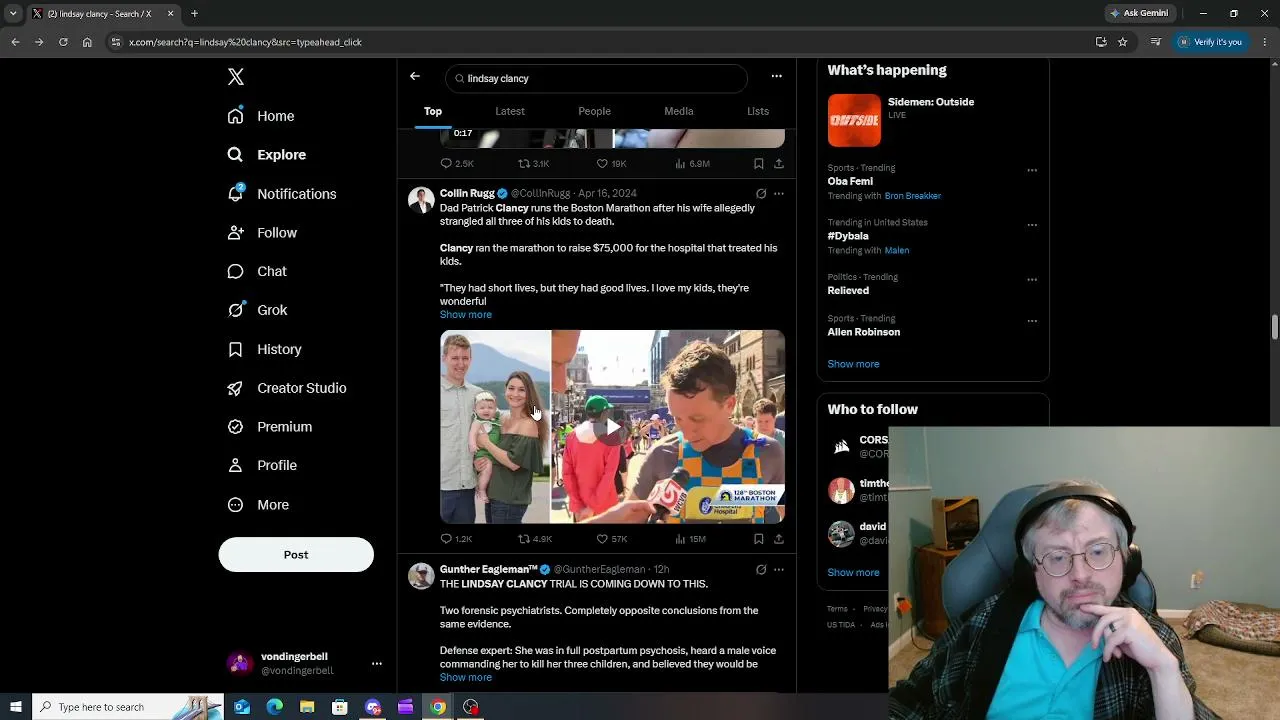
Task: Bookmark Collin Rugg's post
Action: coord(759,539)
